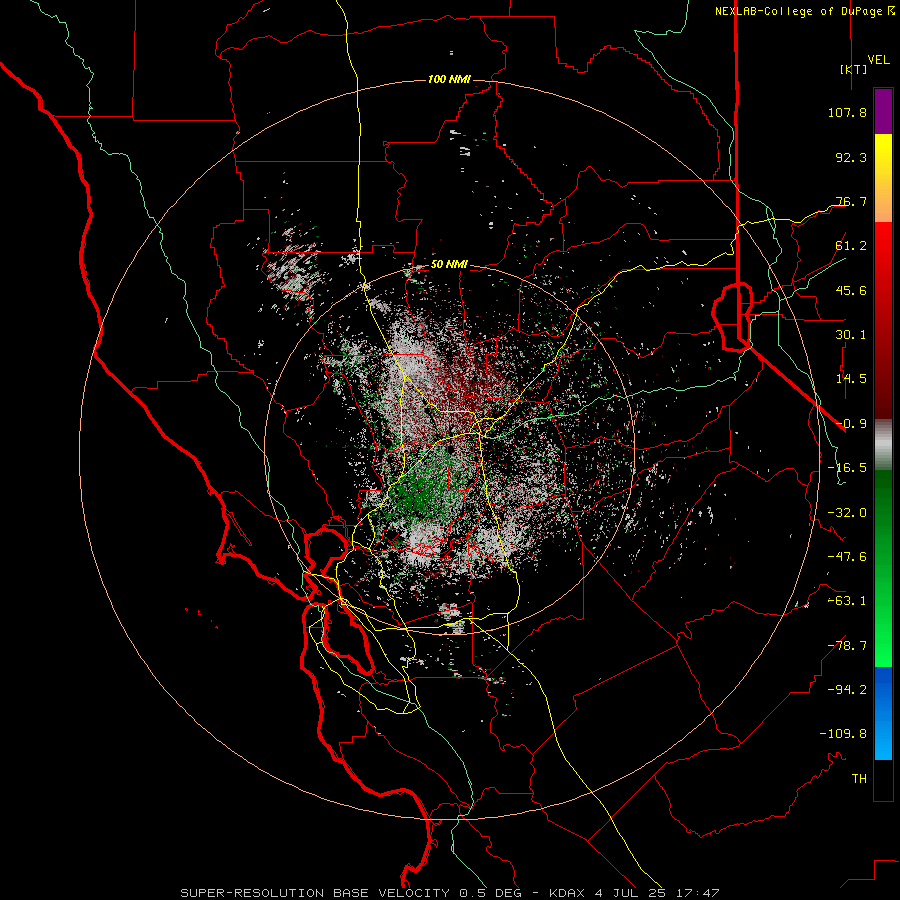Click the 30.1 velocity scale value
This screenshot has width=900, height=900.
pyautogui.click(x=851, y=335)
